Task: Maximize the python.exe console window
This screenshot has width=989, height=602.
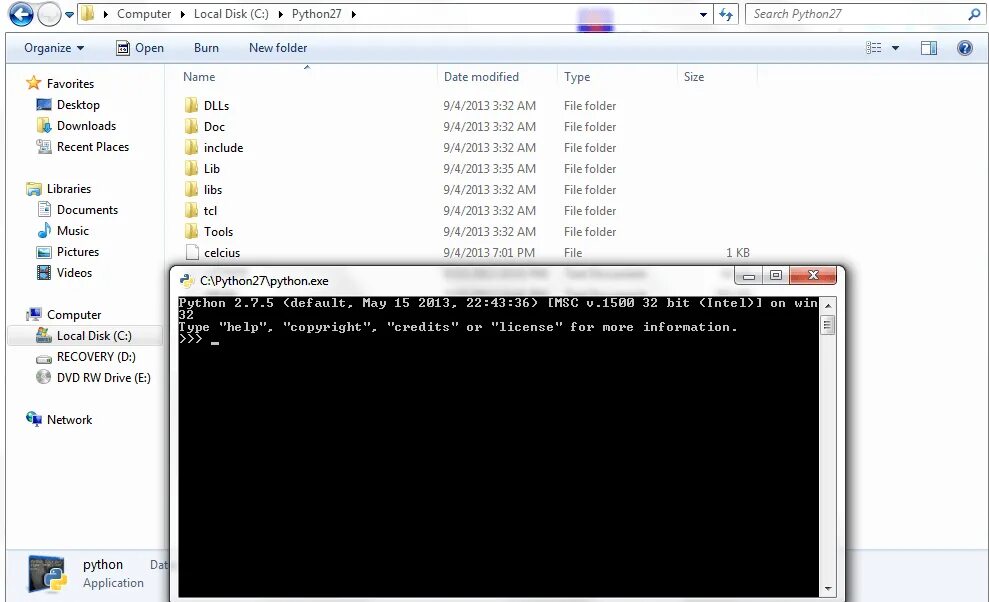Action: [776, 275]
